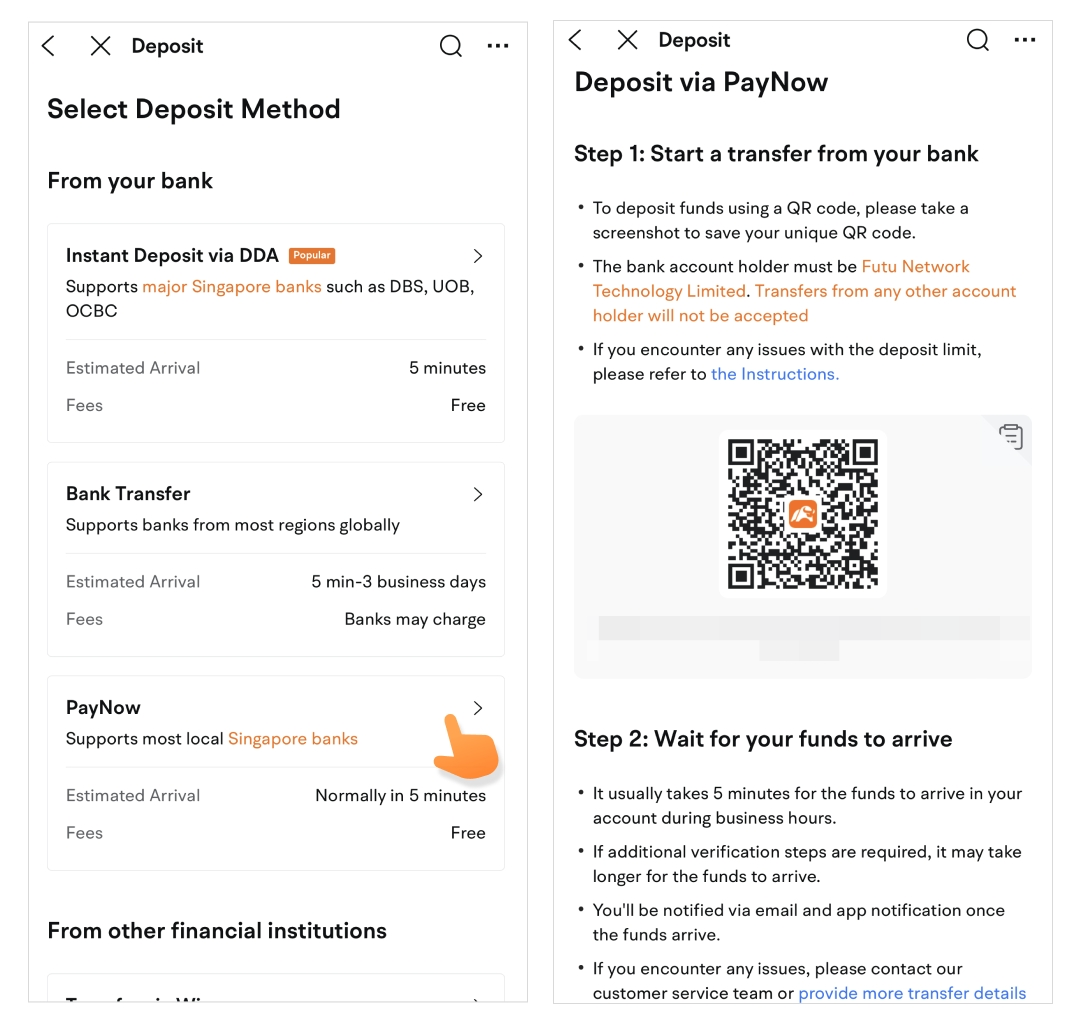Close the Deposit via PayNow screen with X
This screenshot has width=1081, height=1024.
pos(627,40)
